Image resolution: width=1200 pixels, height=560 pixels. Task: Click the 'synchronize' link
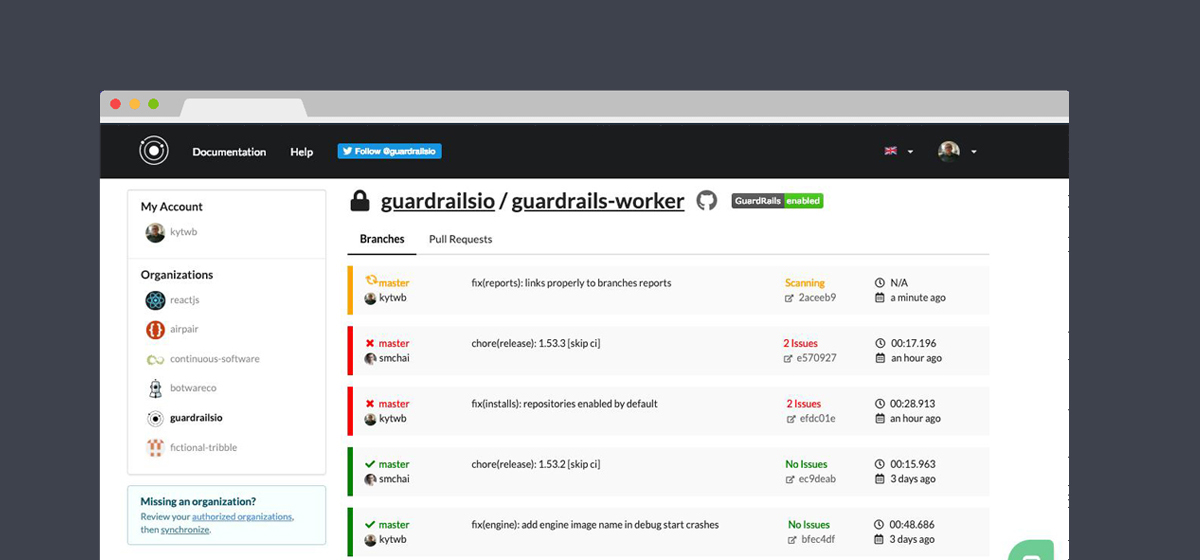[x=185, y=530]
